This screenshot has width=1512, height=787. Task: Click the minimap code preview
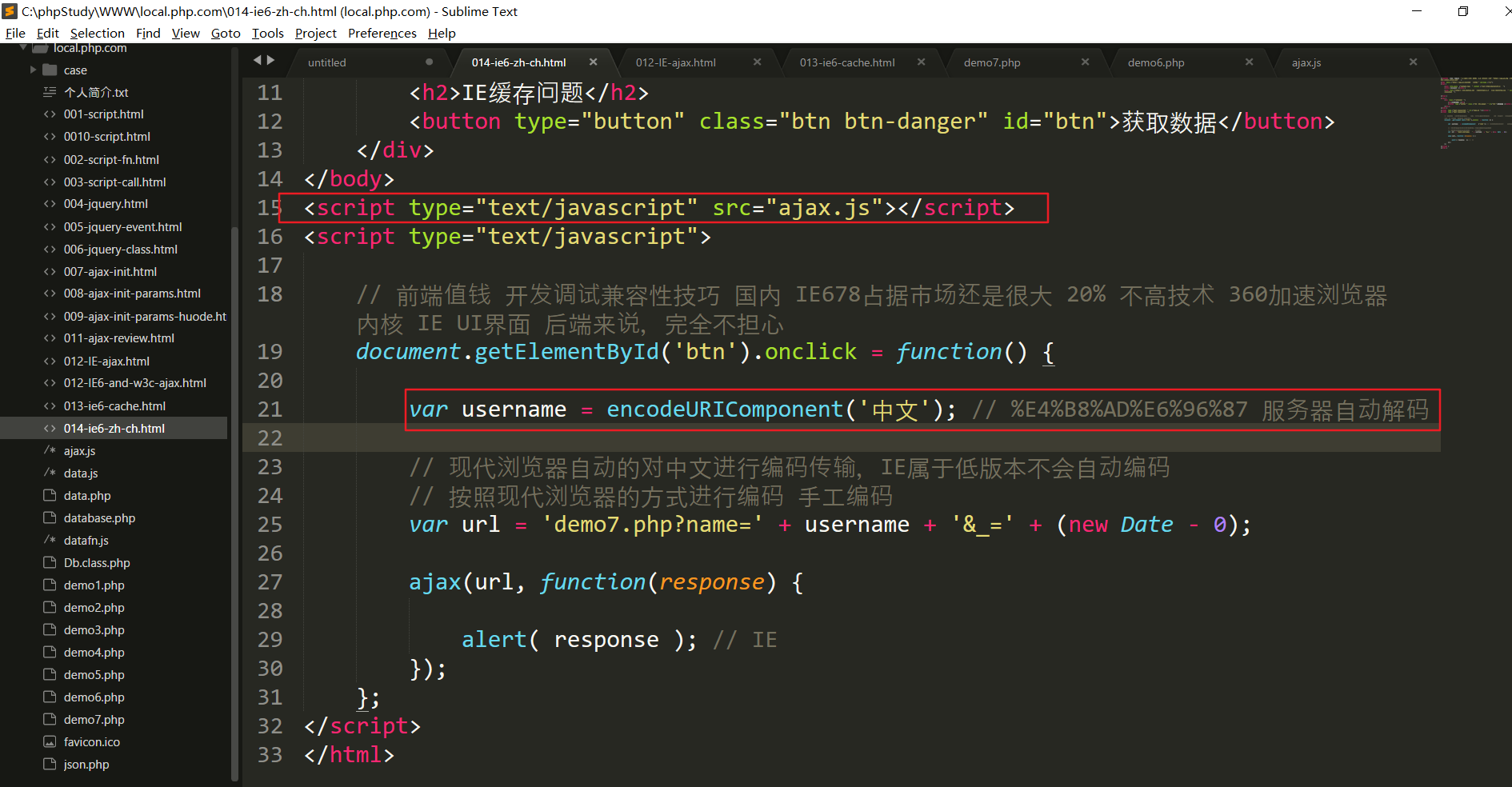point(1474,112)
